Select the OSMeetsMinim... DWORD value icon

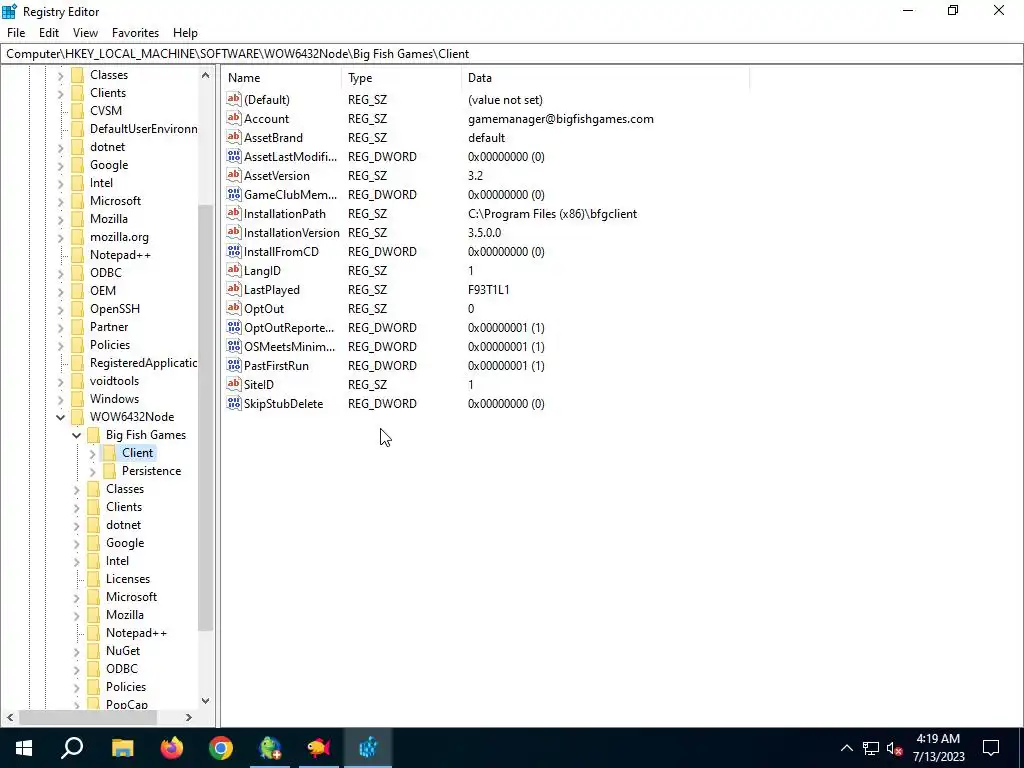(234, 346)
